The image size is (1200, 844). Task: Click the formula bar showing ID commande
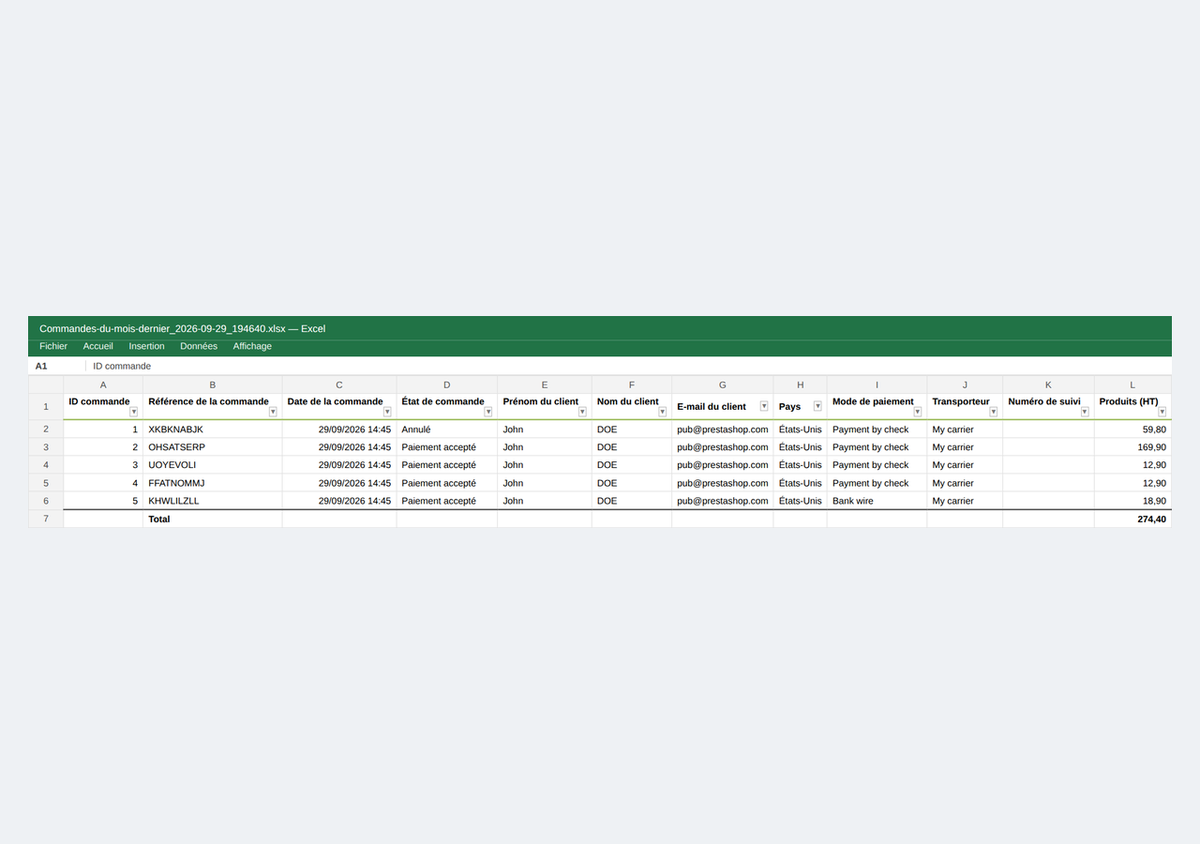pyautogui.click(x=628, y=366)
